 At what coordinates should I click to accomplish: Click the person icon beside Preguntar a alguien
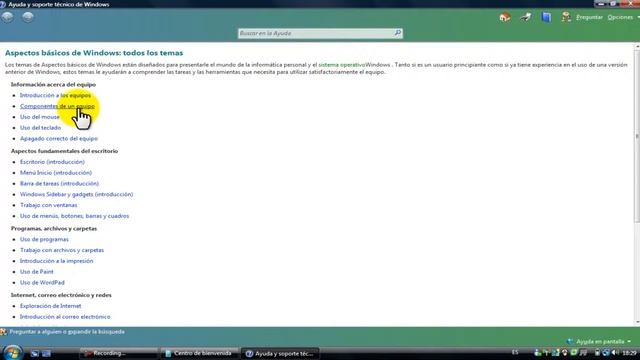4,332
